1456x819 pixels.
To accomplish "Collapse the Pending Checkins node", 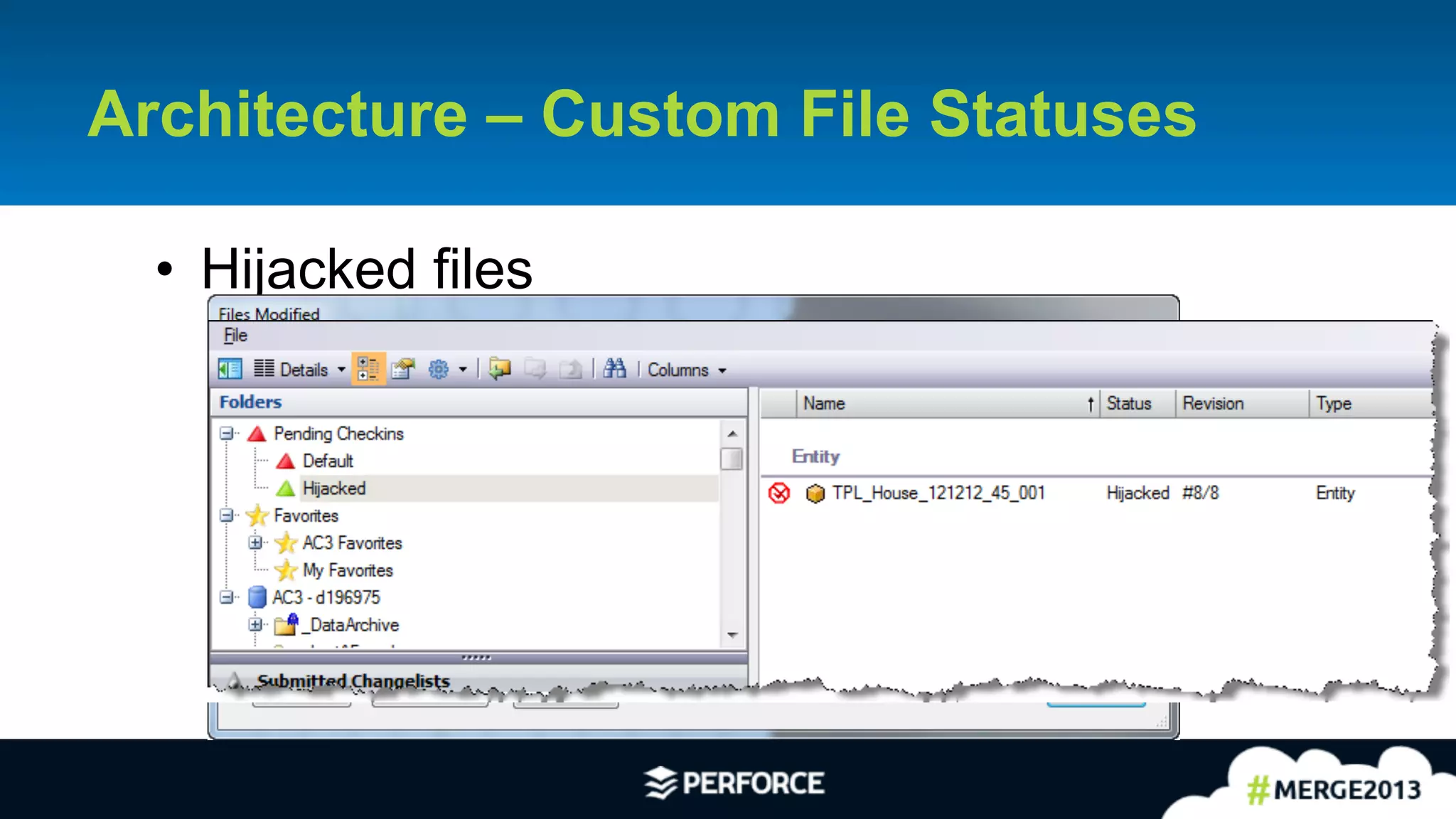I will point(226,434).
